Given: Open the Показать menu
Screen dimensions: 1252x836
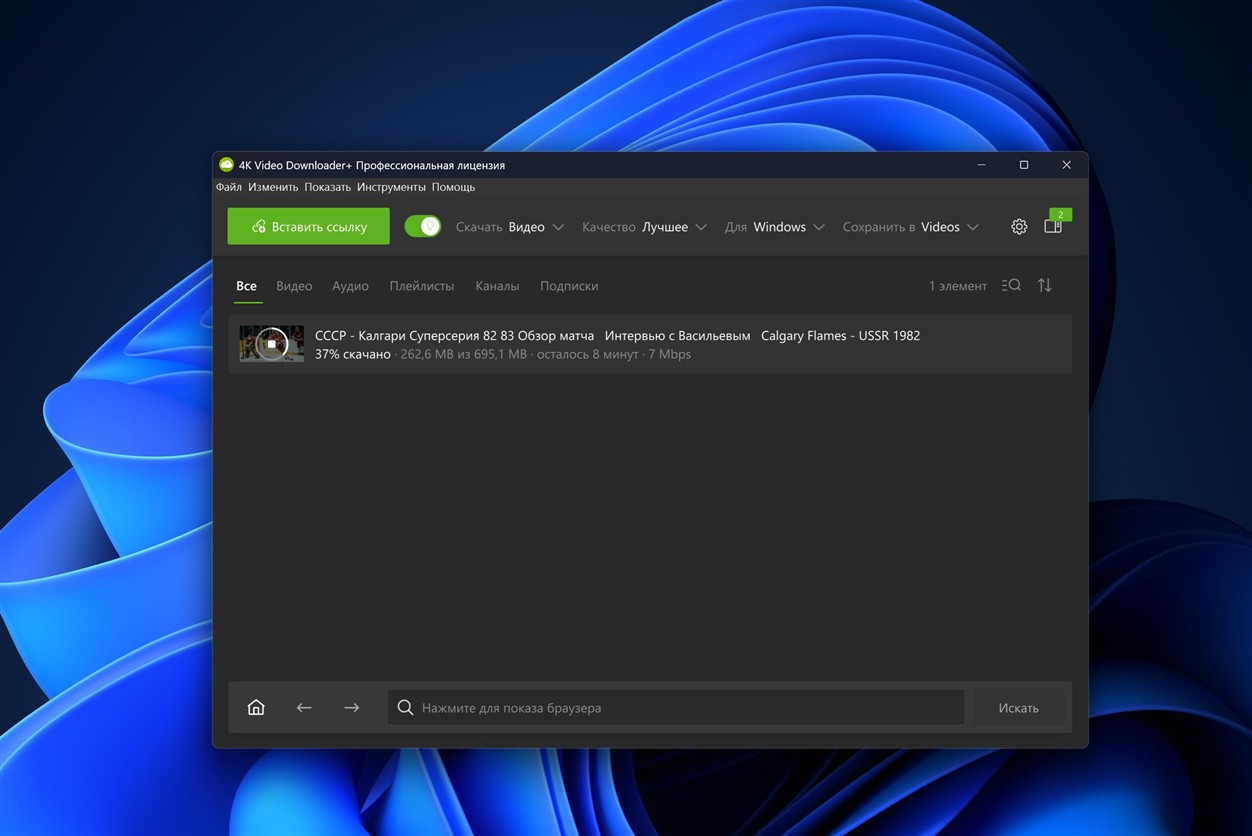Looking at the screenshot, I should [x=328, y=187].
